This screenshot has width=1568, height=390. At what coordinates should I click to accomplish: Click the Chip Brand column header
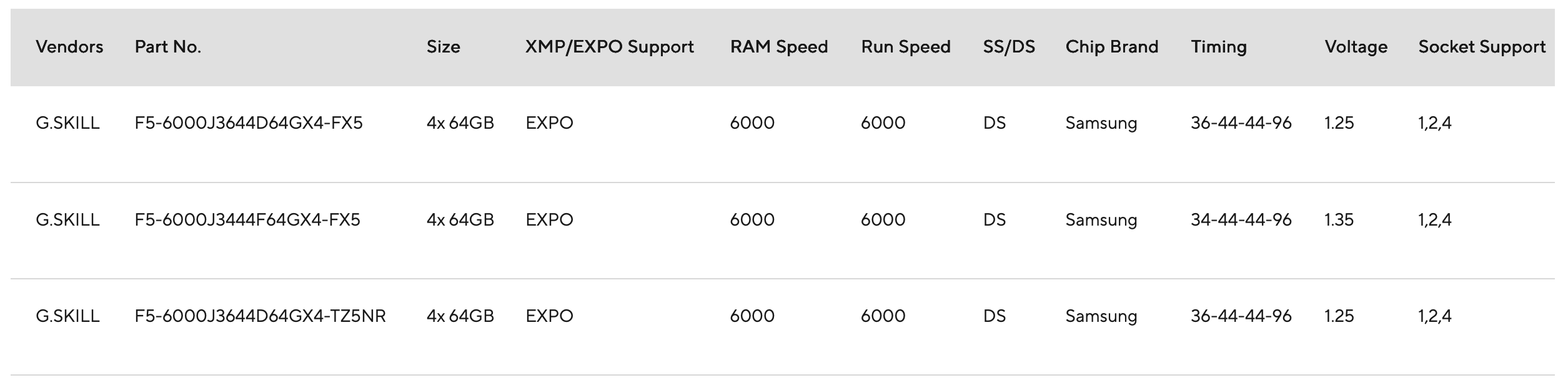pyautogui.click(x=1111, y=47)
